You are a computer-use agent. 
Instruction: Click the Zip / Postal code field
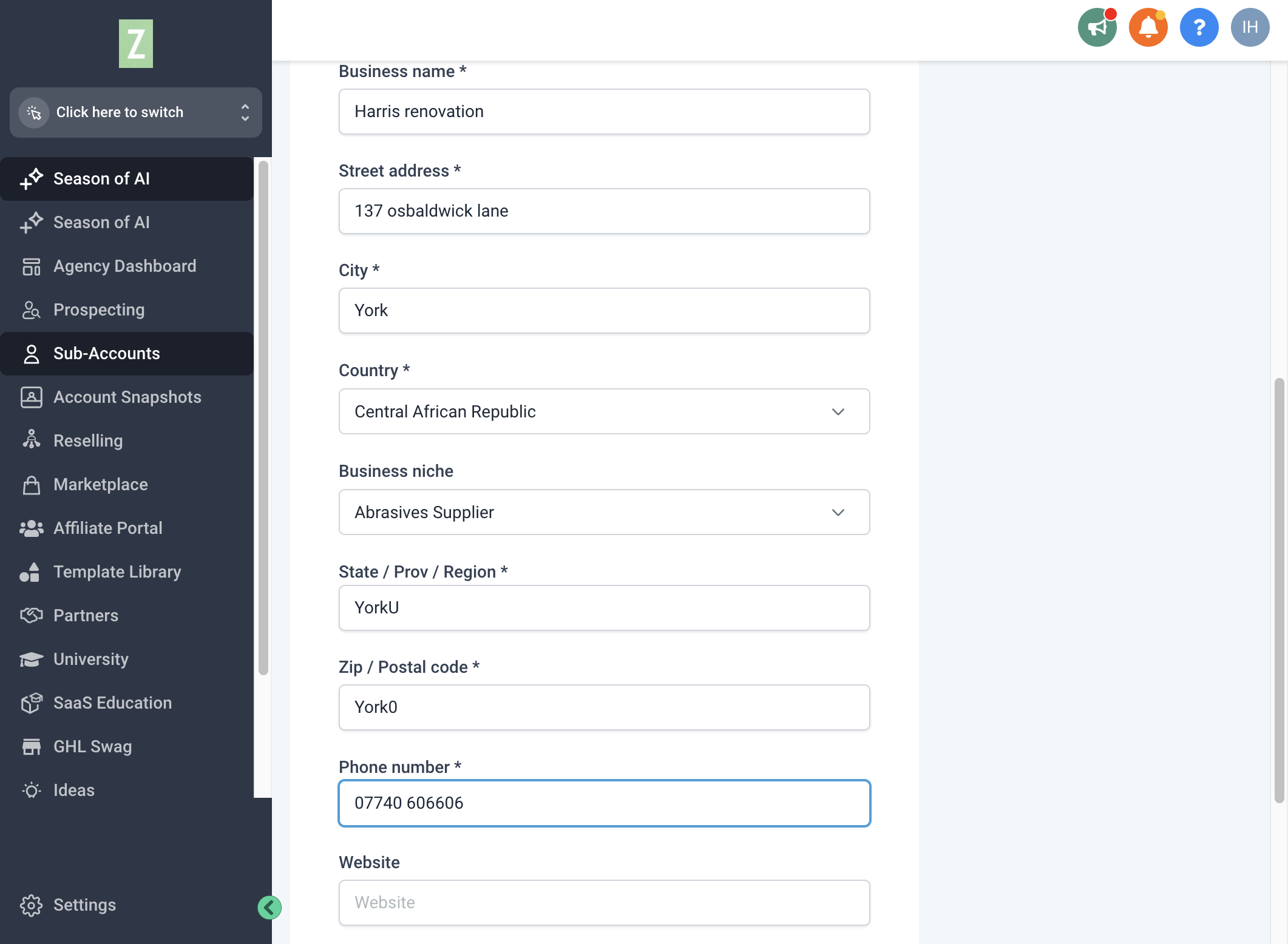pyautogui.click(x=604, y=707)
